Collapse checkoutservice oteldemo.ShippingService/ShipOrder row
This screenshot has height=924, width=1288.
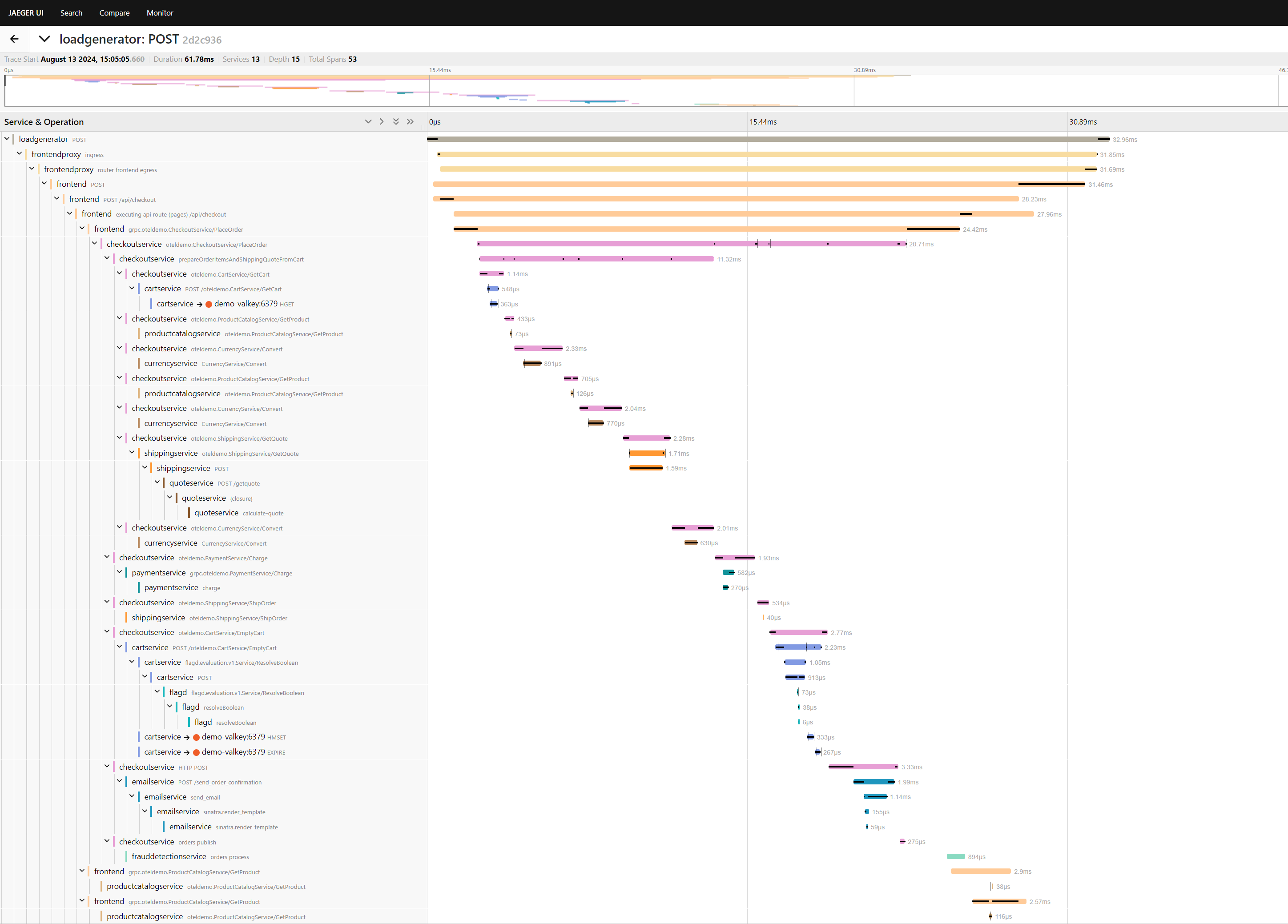107,602
